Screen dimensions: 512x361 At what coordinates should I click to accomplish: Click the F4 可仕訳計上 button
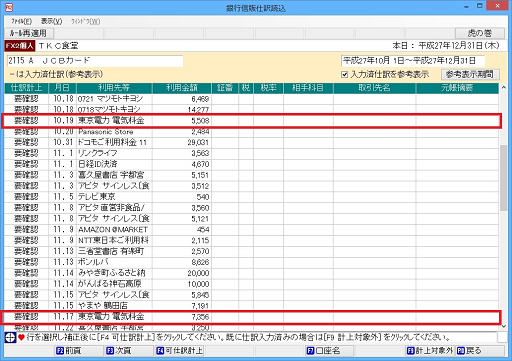coord(179,351)
